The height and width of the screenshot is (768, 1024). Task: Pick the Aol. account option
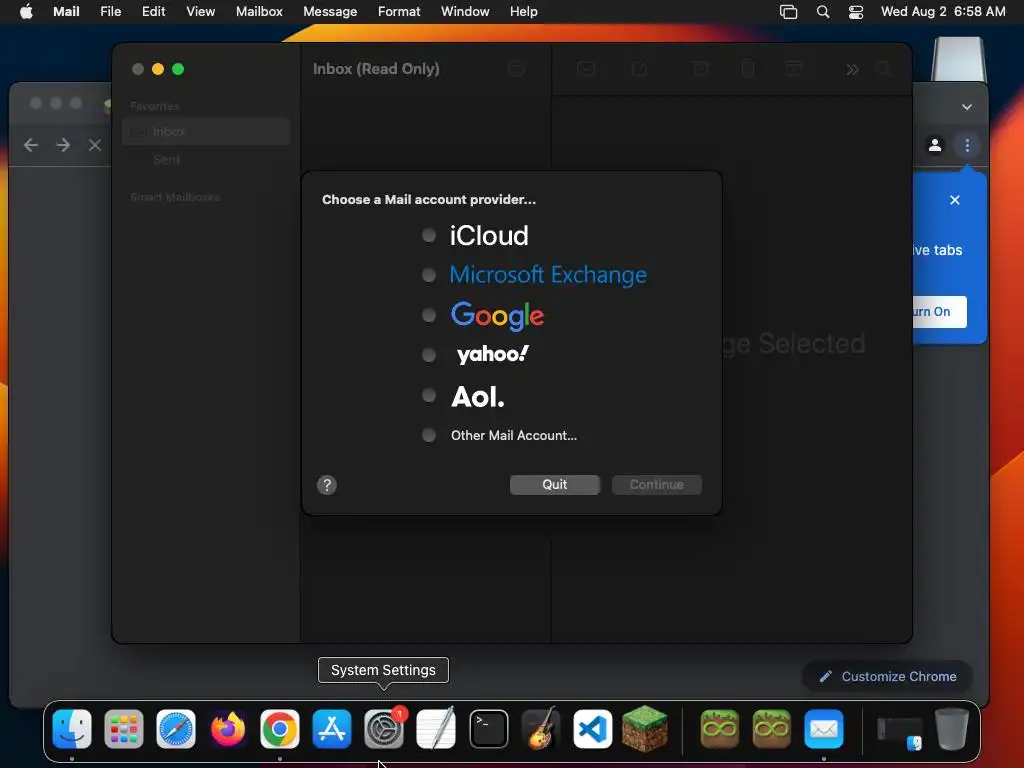[x=429, y=395]
